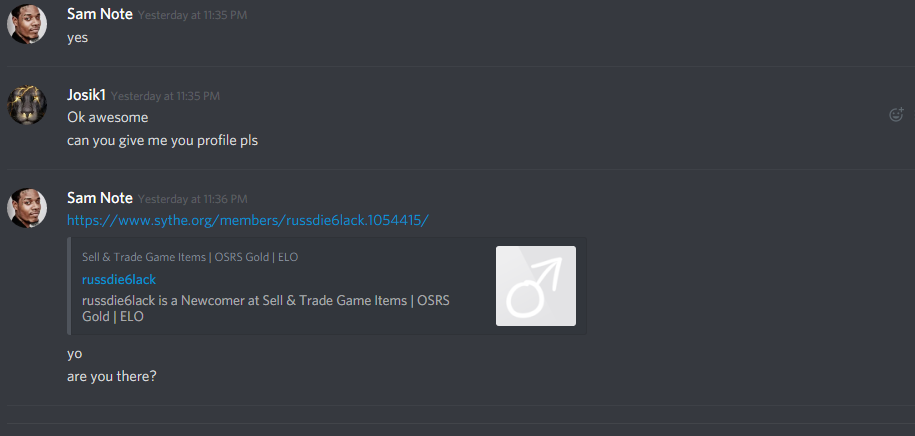Click the "Yesterday at 11:36 PM" timestamp
915x436 pixels.
coord(193,199)
